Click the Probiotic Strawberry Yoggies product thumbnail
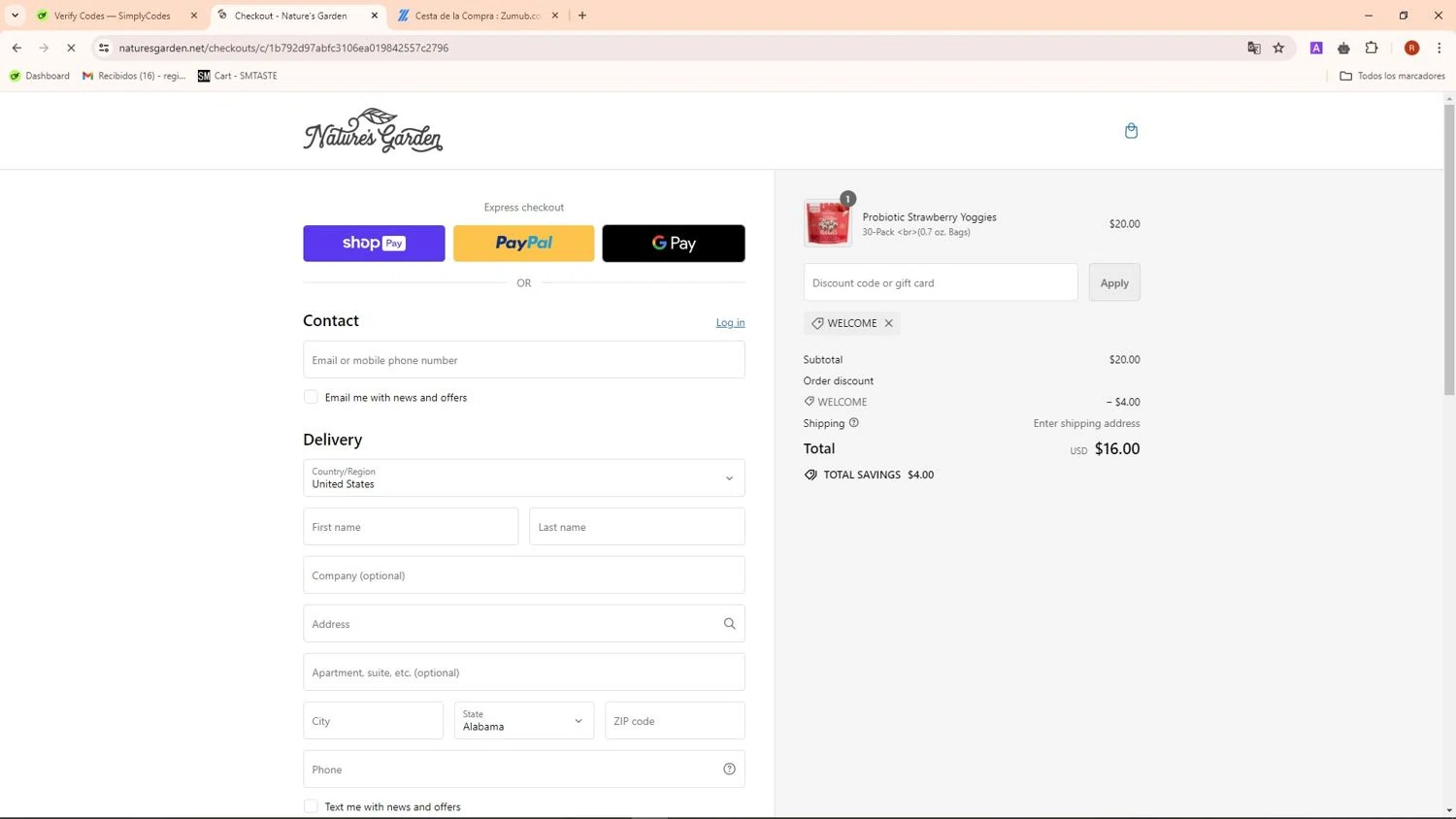This screenshot has width=1456, height=819. click(x=827, y=223)
